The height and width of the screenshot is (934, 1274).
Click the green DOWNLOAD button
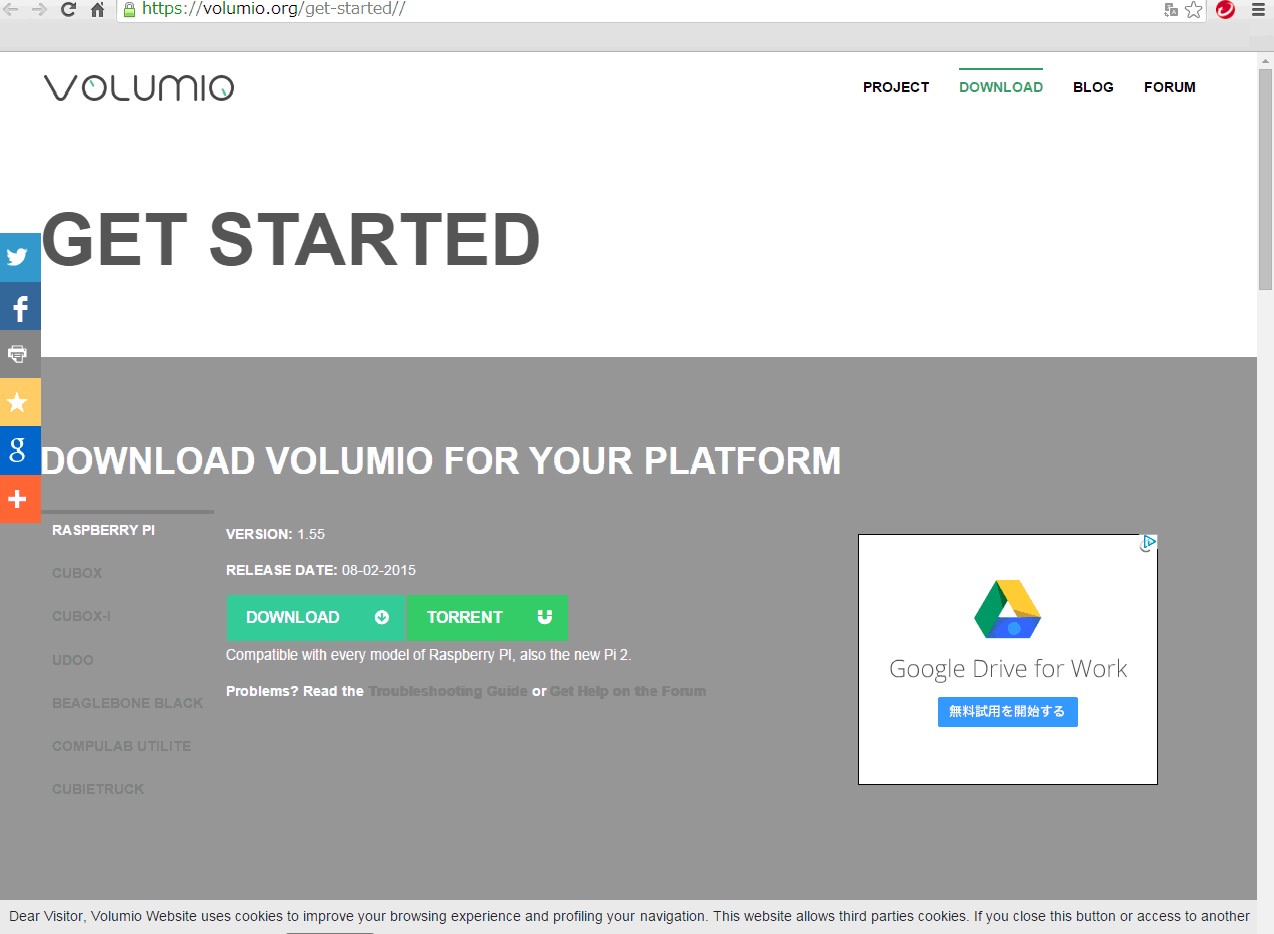tap(315, 617)
